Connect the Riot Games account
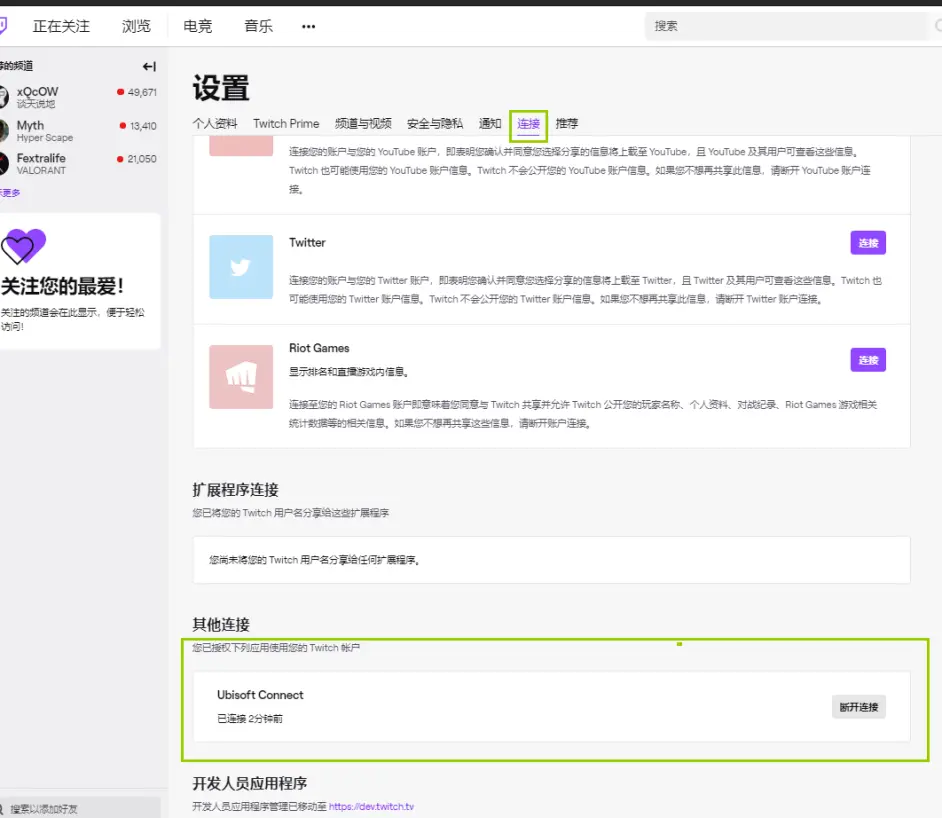This screenshot has height=818, width=942. (x=868, y=360)
